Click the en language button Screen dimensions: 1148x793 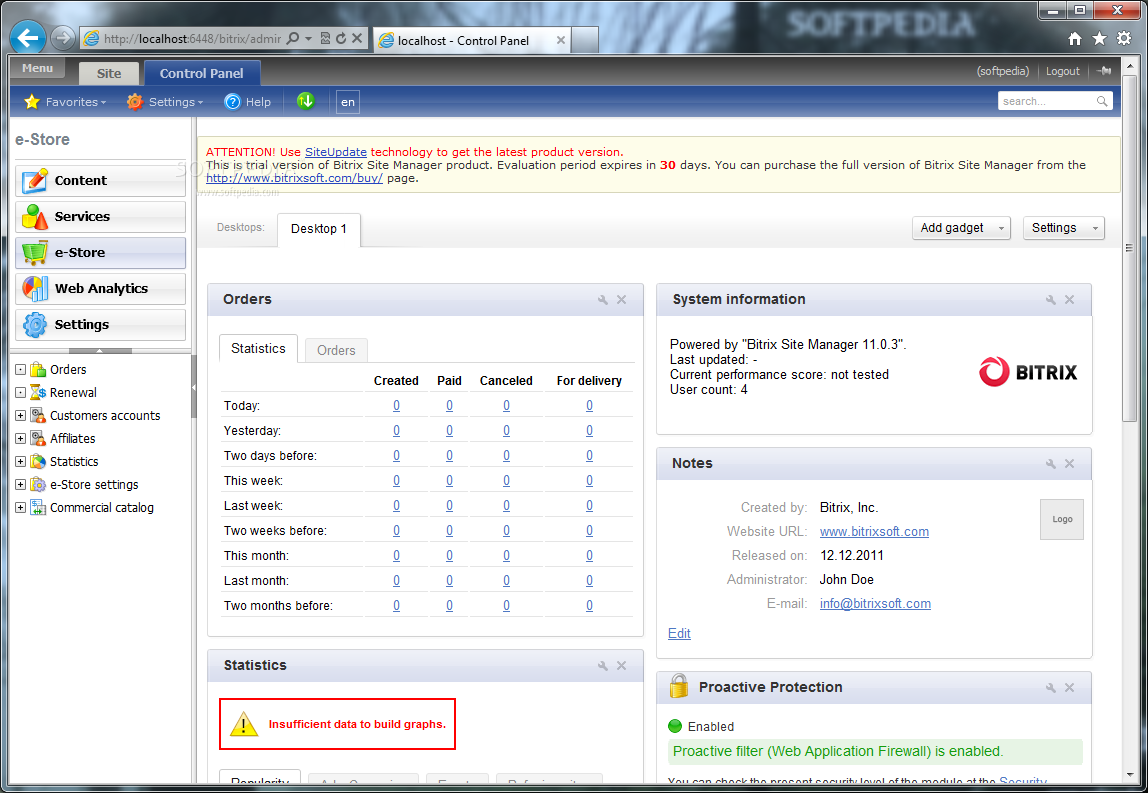[348, 102]
